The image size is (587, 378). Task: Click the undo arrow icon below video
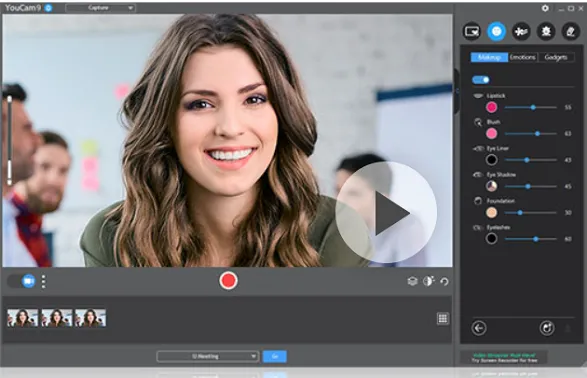click(x=444, y=281)
